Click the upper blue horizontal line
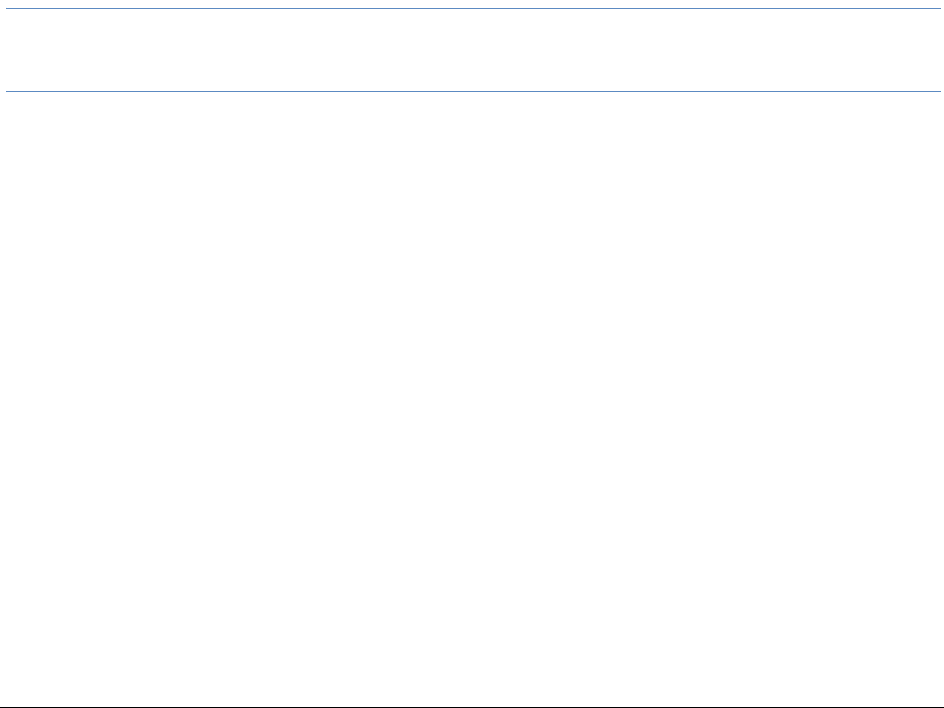944x708 pixels. pyautogui.click(x=472, y=10)
